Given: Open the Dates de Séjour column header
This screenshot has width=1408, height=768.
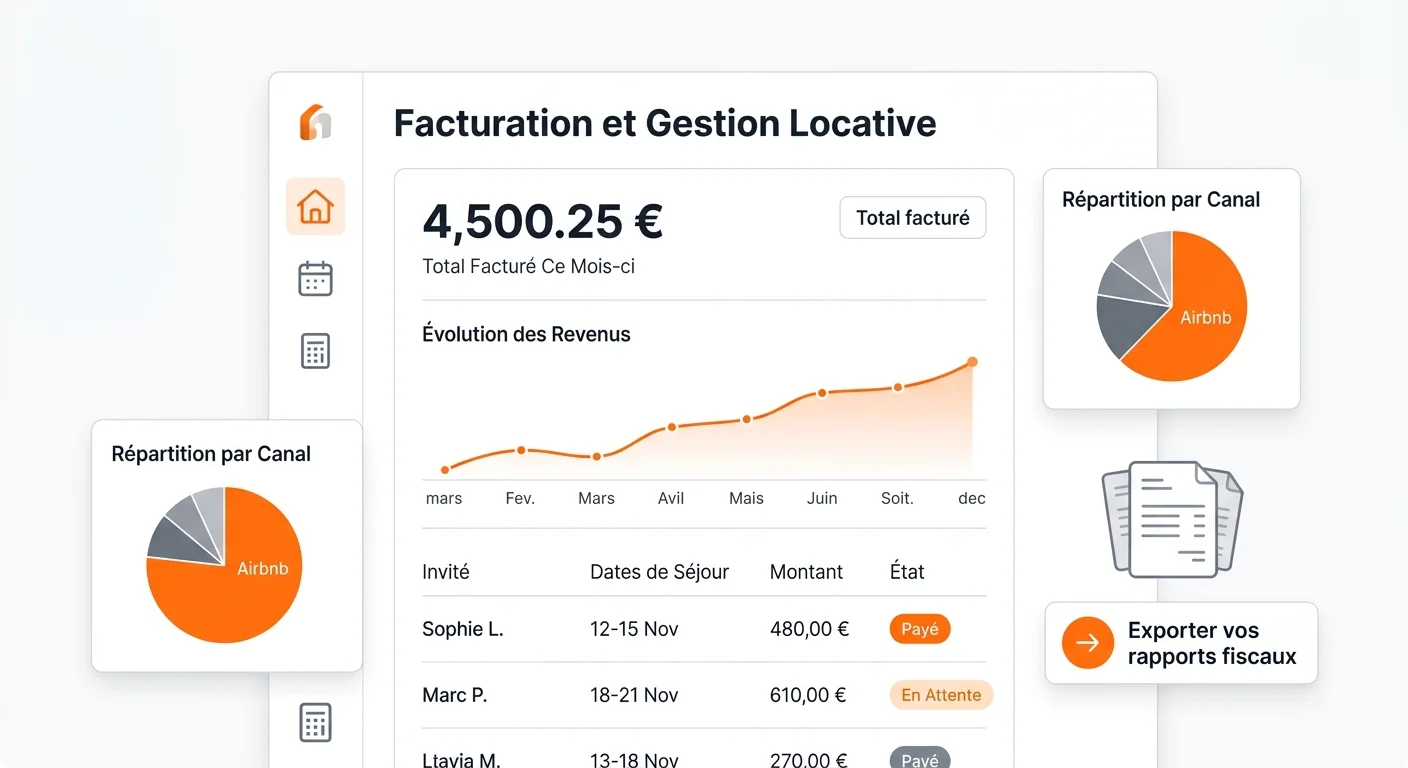Looking at the screenshot, I should click(x=659, y=571).
